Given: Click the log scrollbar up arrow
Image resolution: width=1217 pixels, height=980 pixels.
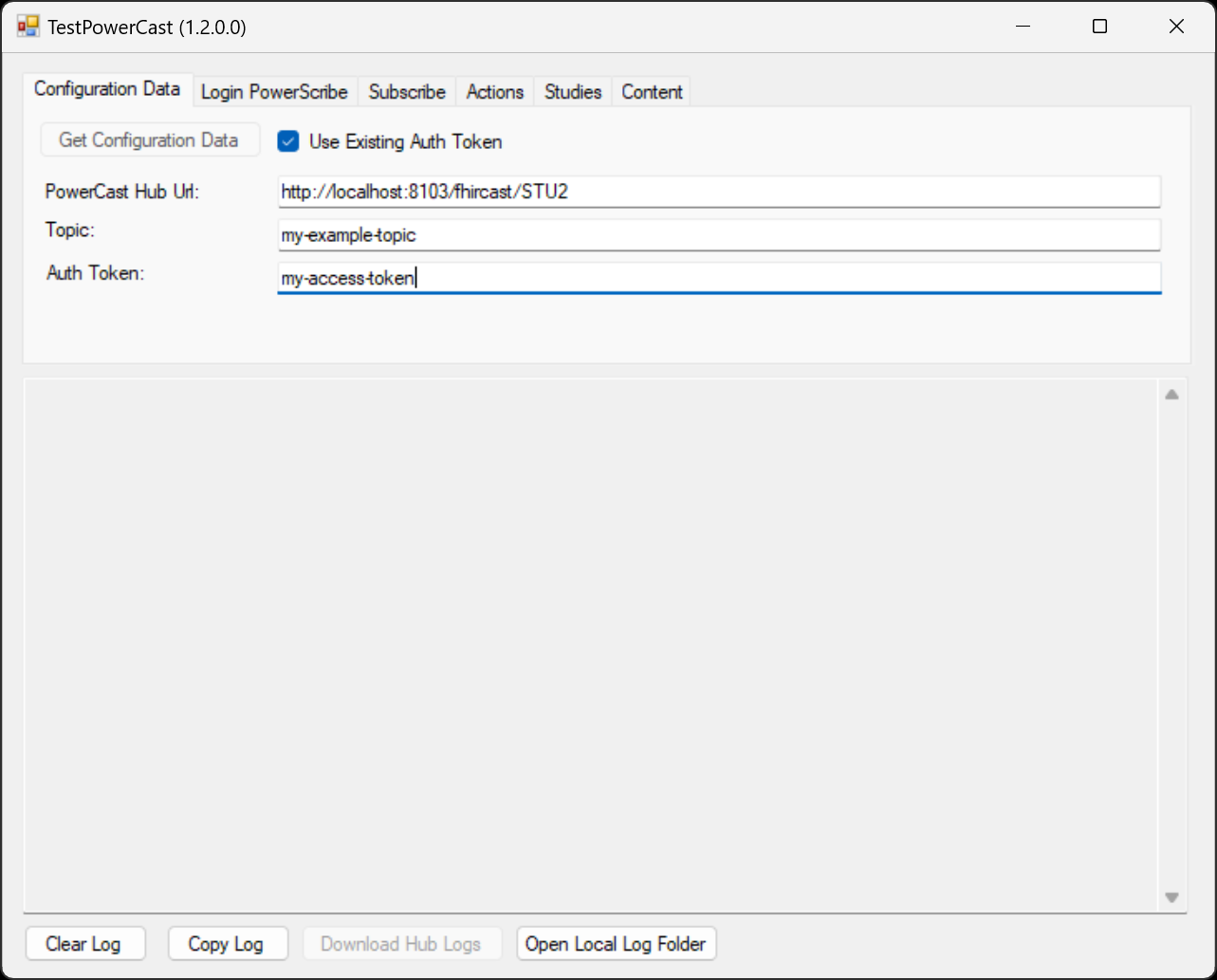Looking at the screenshot, I should coord(1171,395).
